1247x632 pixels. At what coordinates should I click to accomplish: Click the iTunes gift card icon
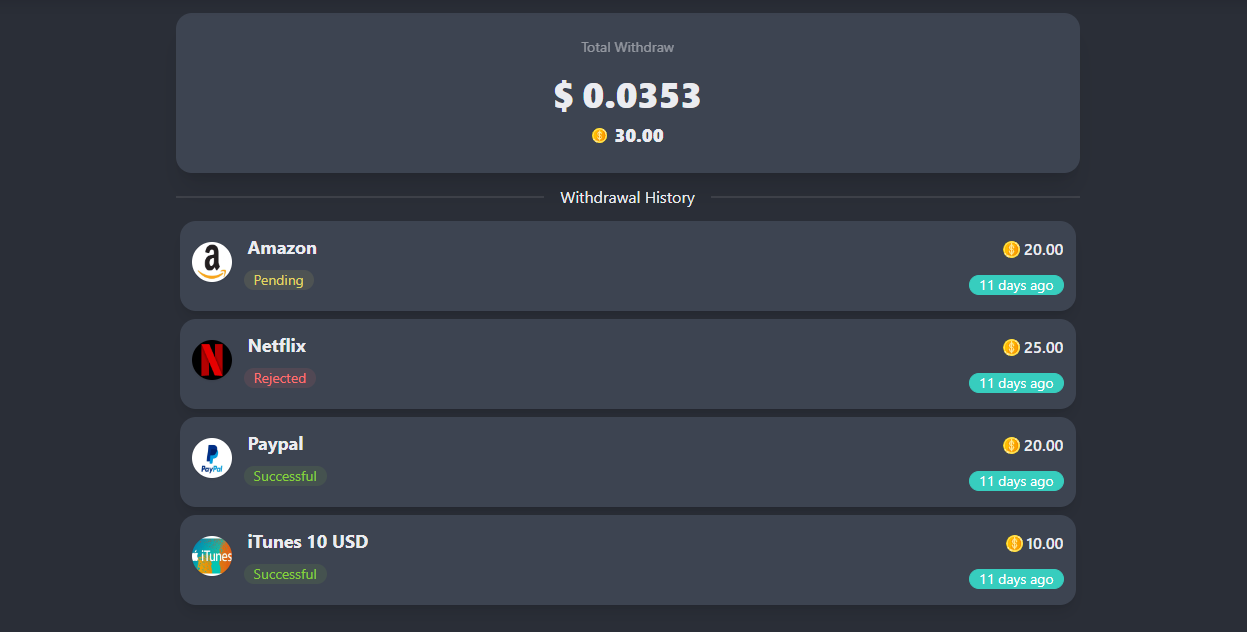(x=212, y=556)
